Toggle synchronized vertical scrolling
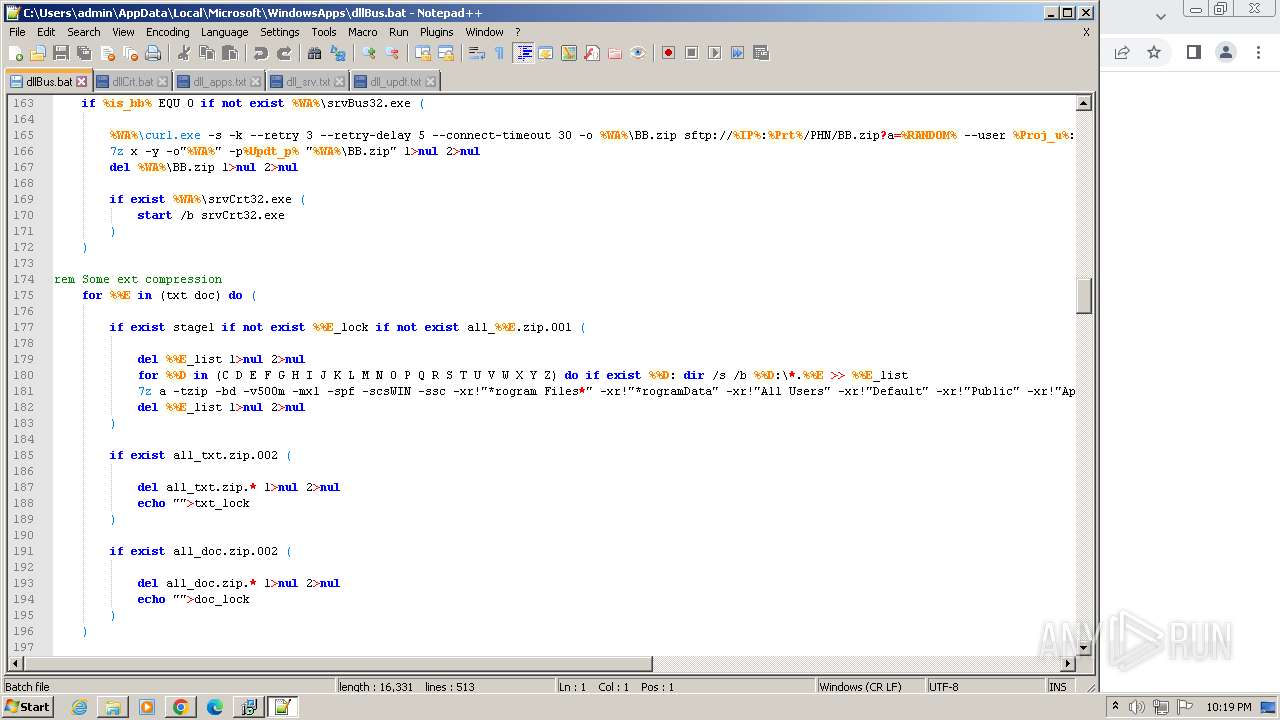 [423, 53]
